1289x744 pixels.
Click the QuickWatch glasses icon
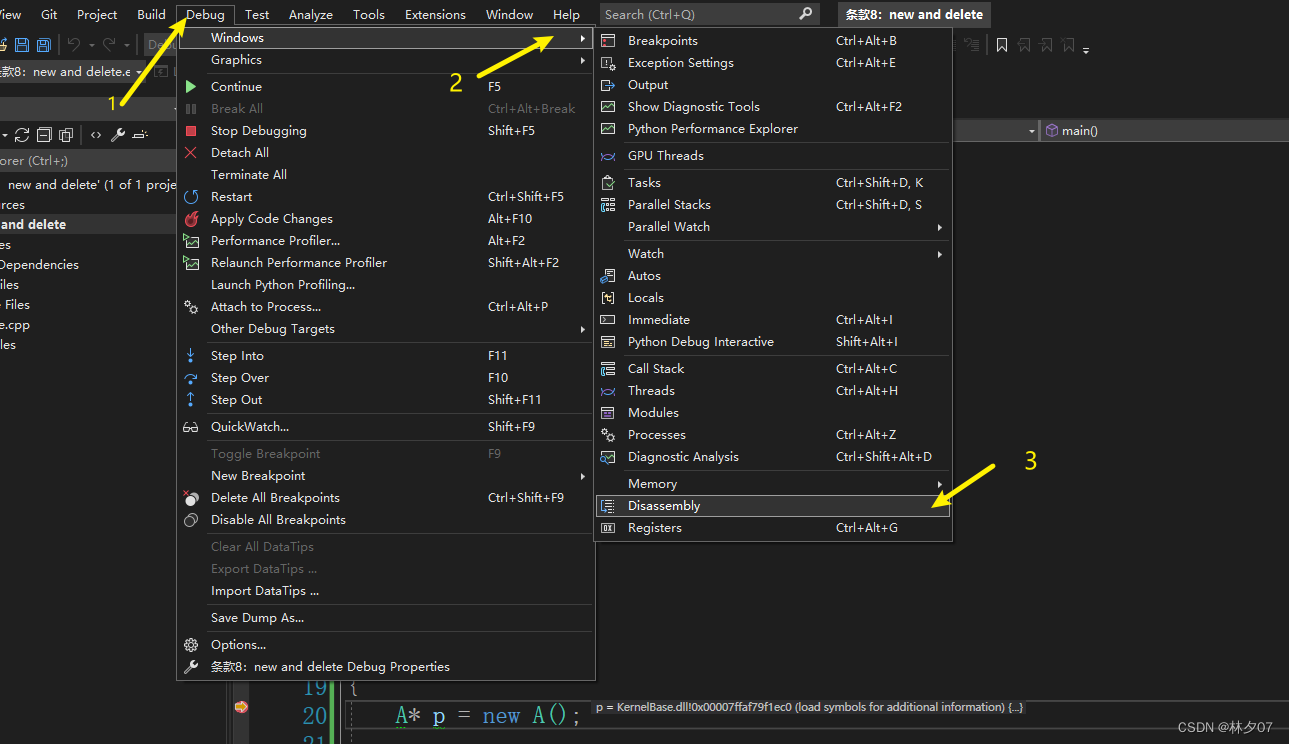coord(191,427)
